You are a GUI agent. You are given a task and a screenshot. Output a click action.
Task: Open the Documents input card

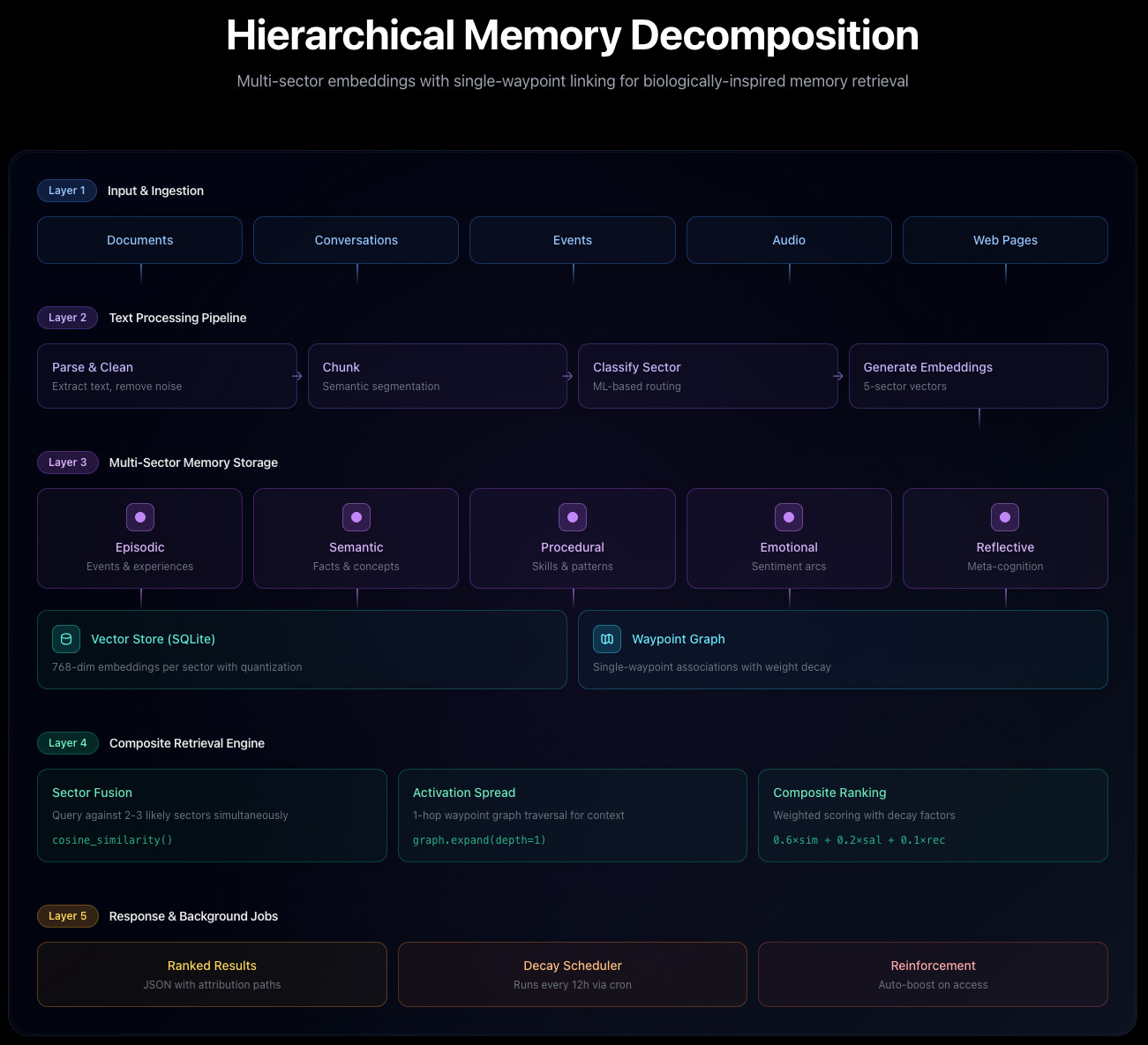[140, 240]
